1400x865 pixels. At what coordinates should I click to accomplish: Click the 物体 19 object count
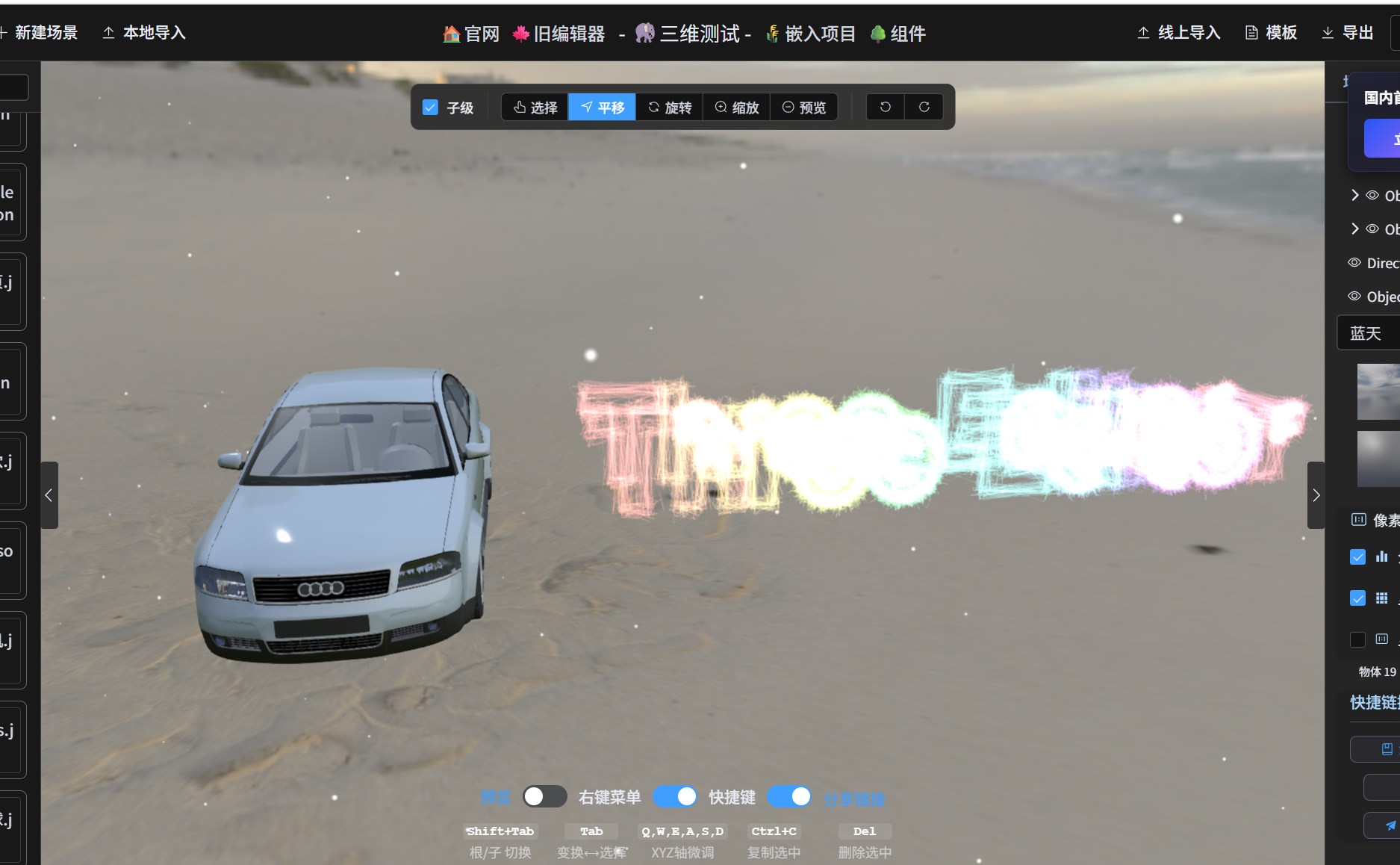click(1377, 672)
